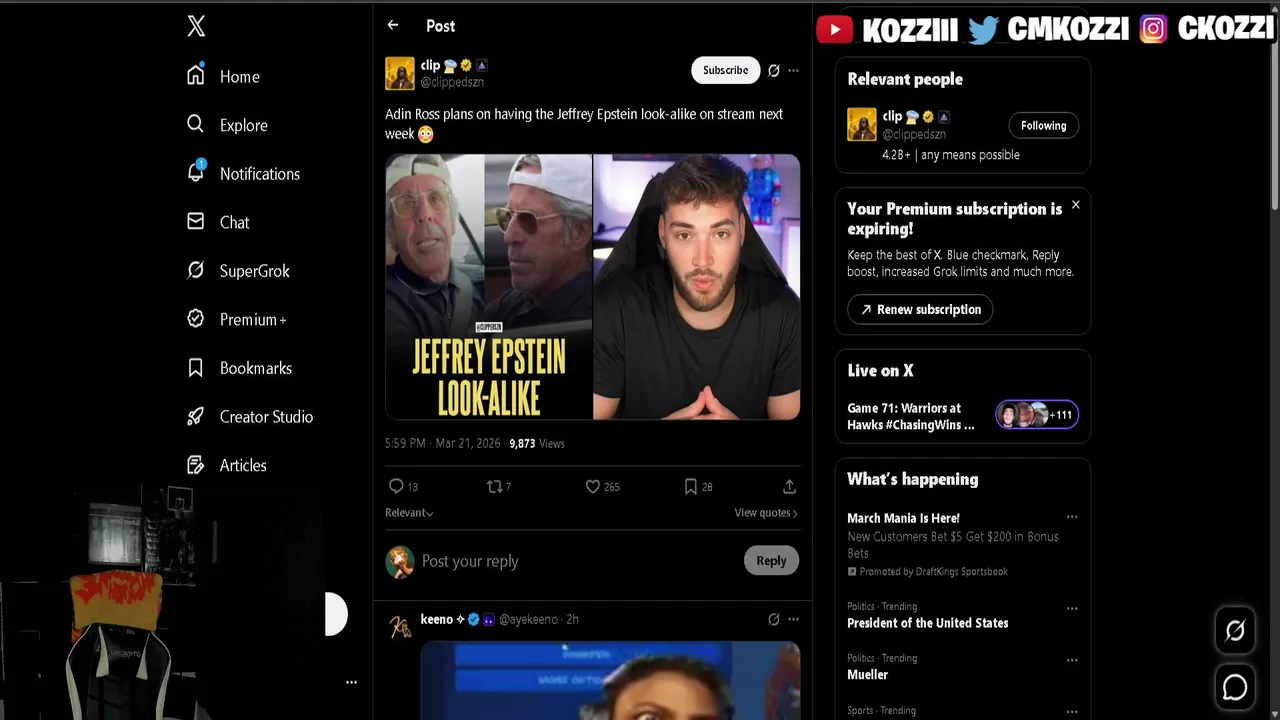Toggle the Following button for clip
The width and height of the screenshot is (1280, 720).
tap(1043, 125)
